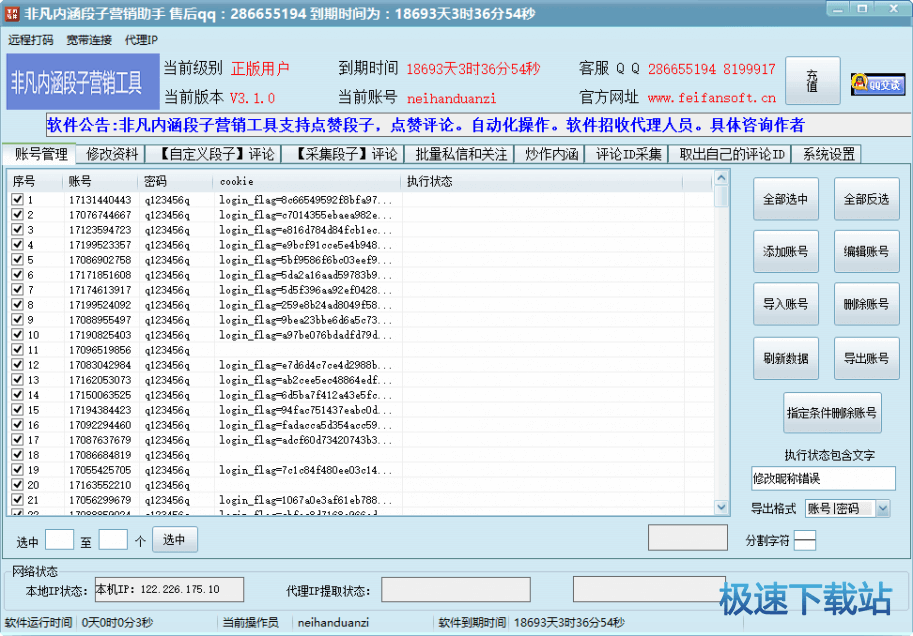913x636 pixels.
Task: Open the QQ交谈 chat icon
Action: pos(878,84)
